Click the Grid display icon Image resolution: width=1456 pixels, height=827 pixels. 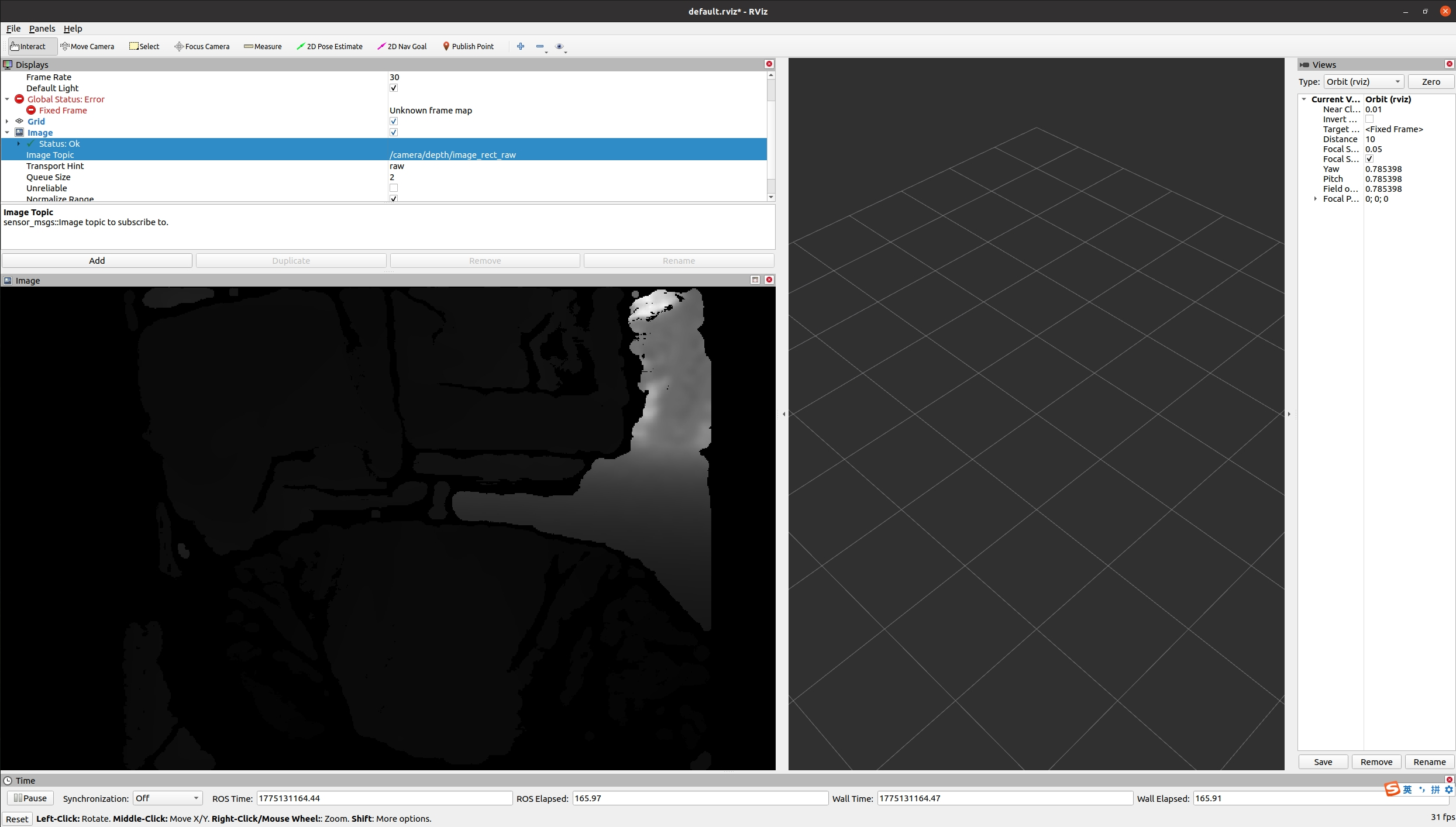[x=19, y=121]
